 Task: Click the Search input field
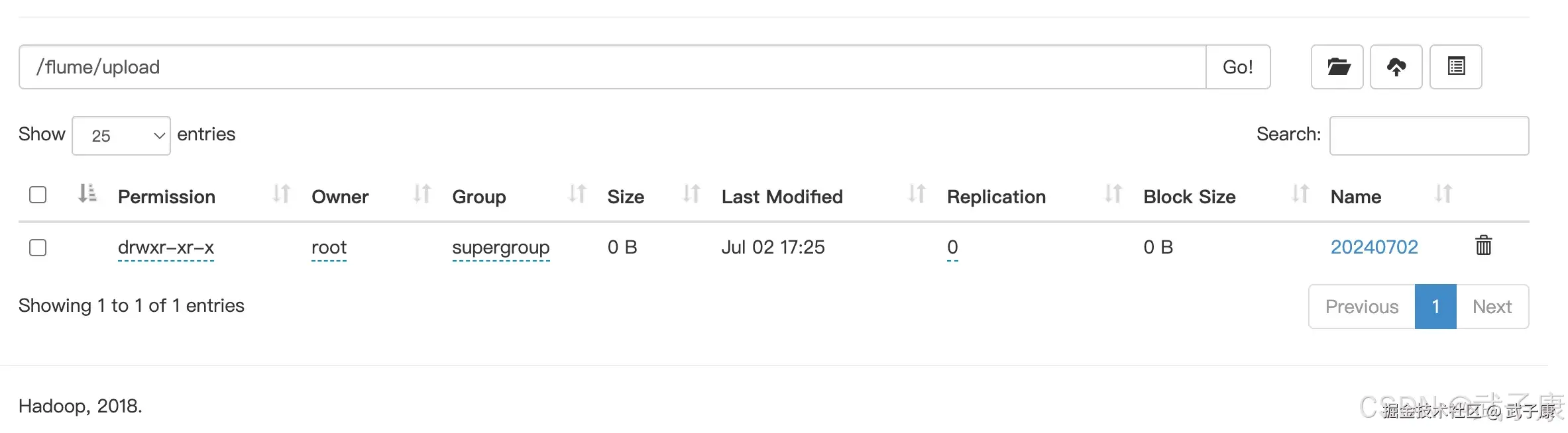(x=1428, y=136)
